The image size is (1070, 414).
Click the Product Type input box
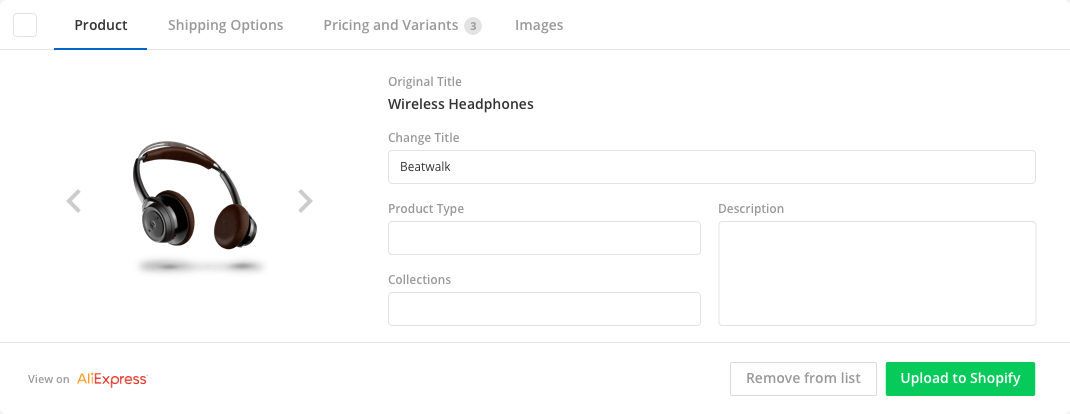tap(544, 238)
